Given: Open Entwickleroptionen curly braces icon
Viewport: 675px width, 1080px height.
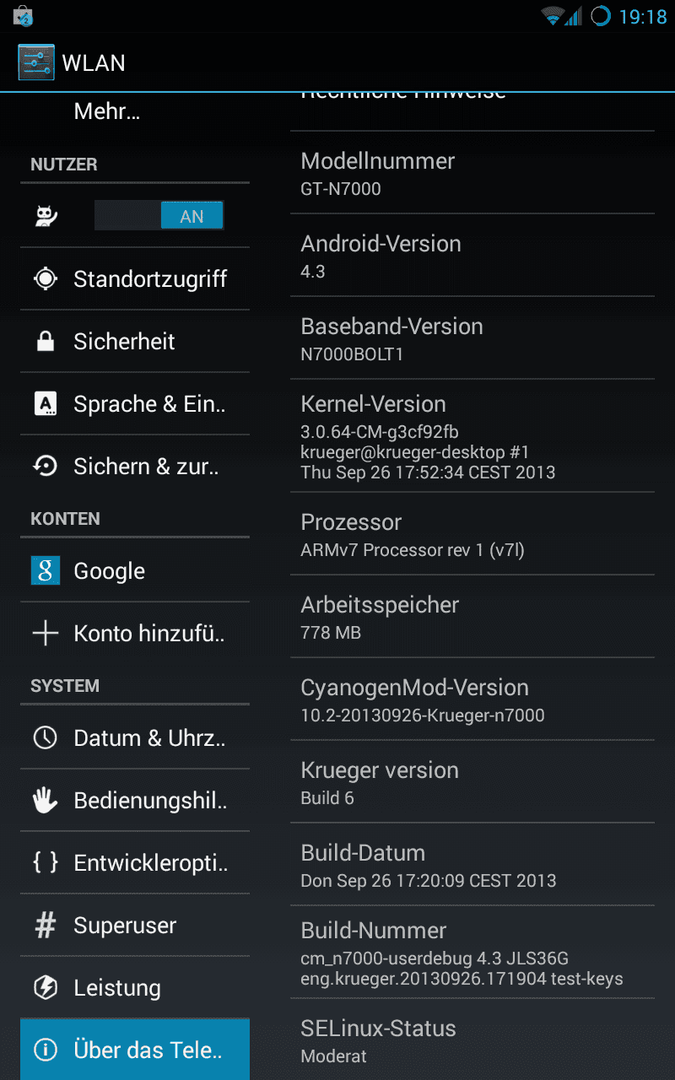Looking at the screenshot, I should 45,862.
